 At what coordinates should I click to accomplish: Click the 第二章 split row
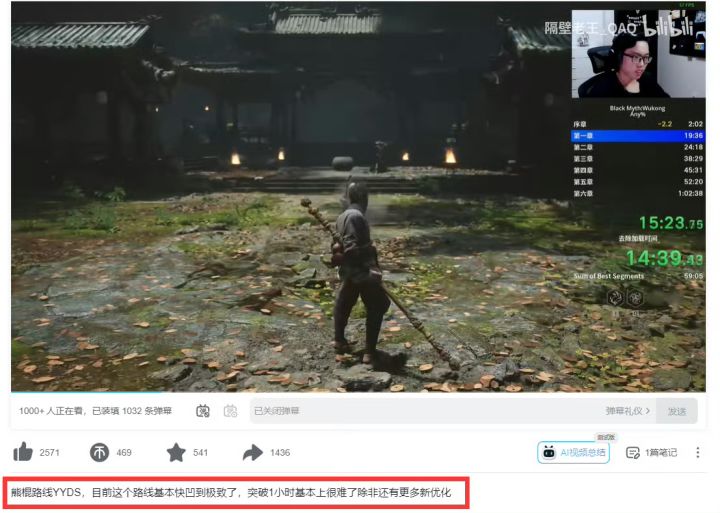click(x=638, y=147)
